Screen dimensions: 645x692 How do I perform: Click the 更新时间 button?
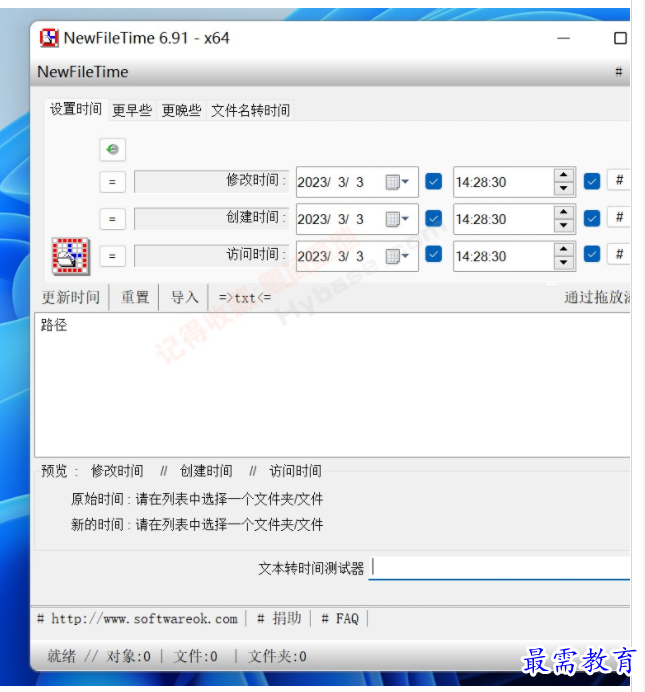71,297
